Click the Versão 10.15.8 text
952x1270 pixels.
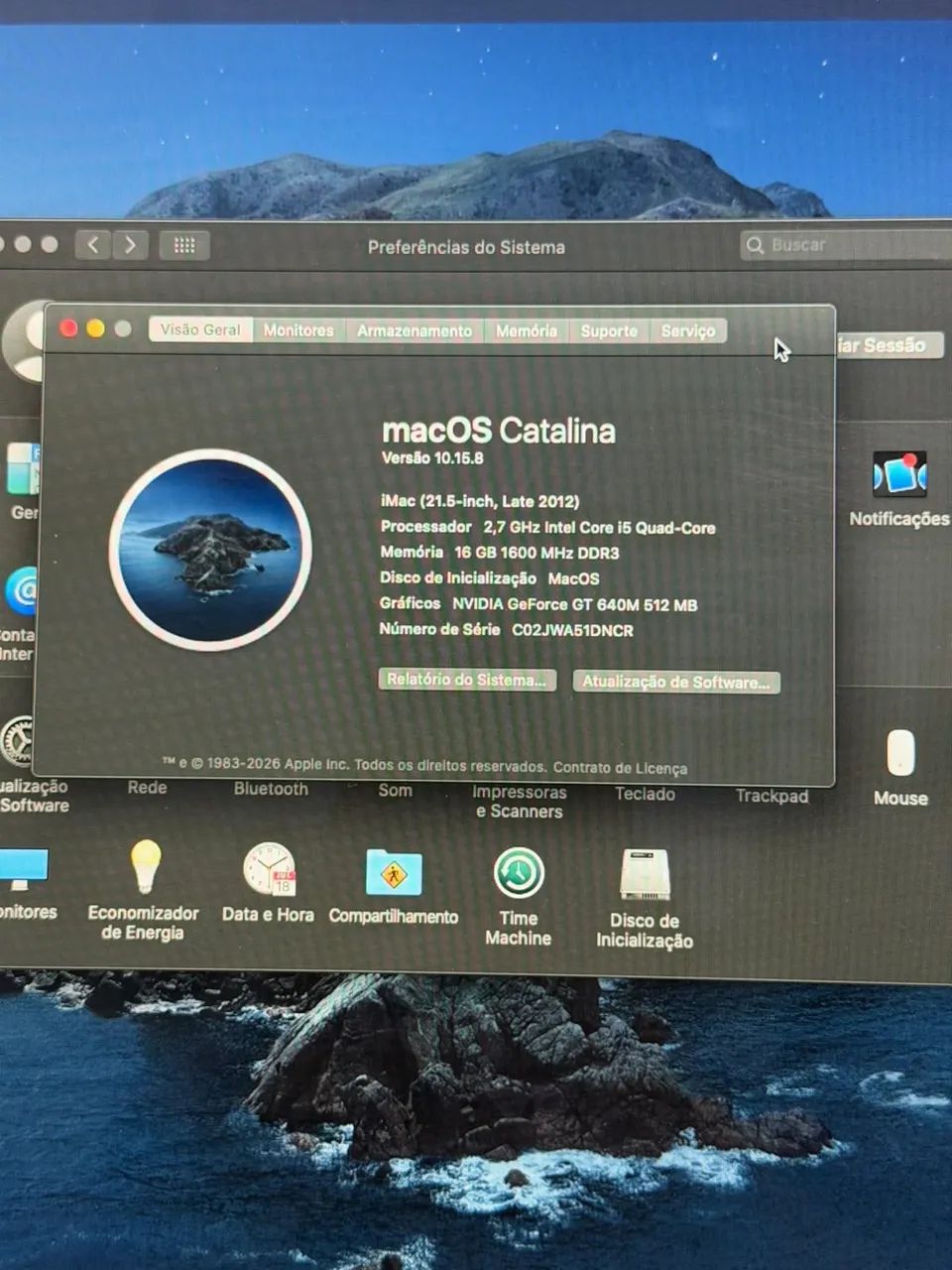click(x=432, y=457)
